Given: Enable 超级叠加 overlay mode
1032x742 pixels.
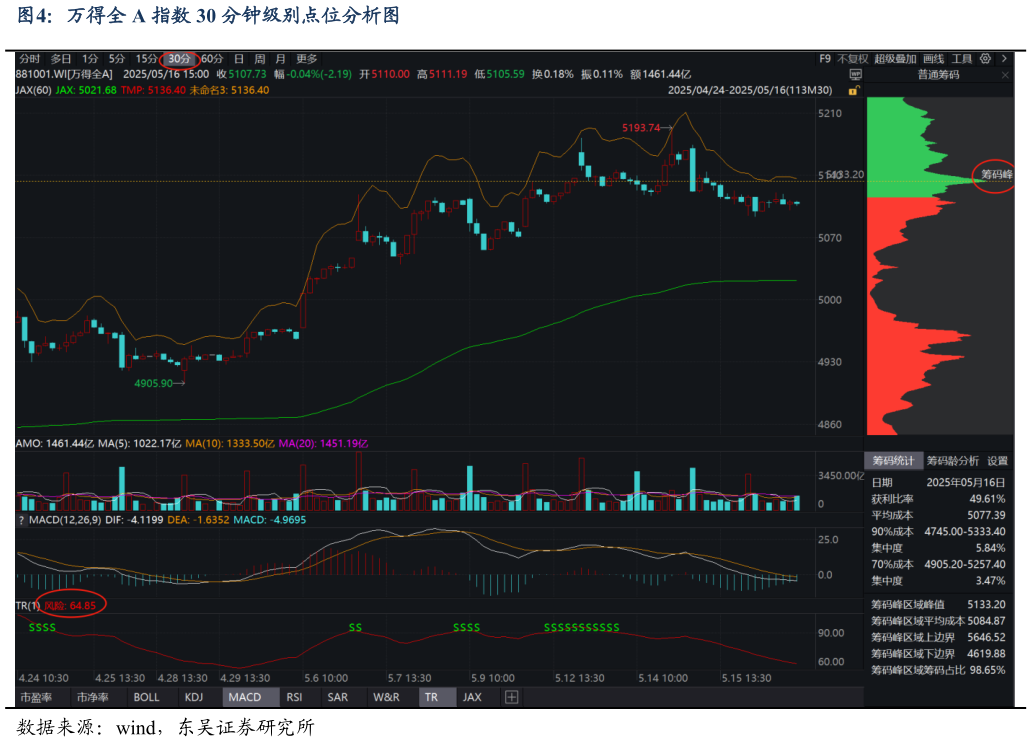Looking at the screenshot, I should [895, 59].
